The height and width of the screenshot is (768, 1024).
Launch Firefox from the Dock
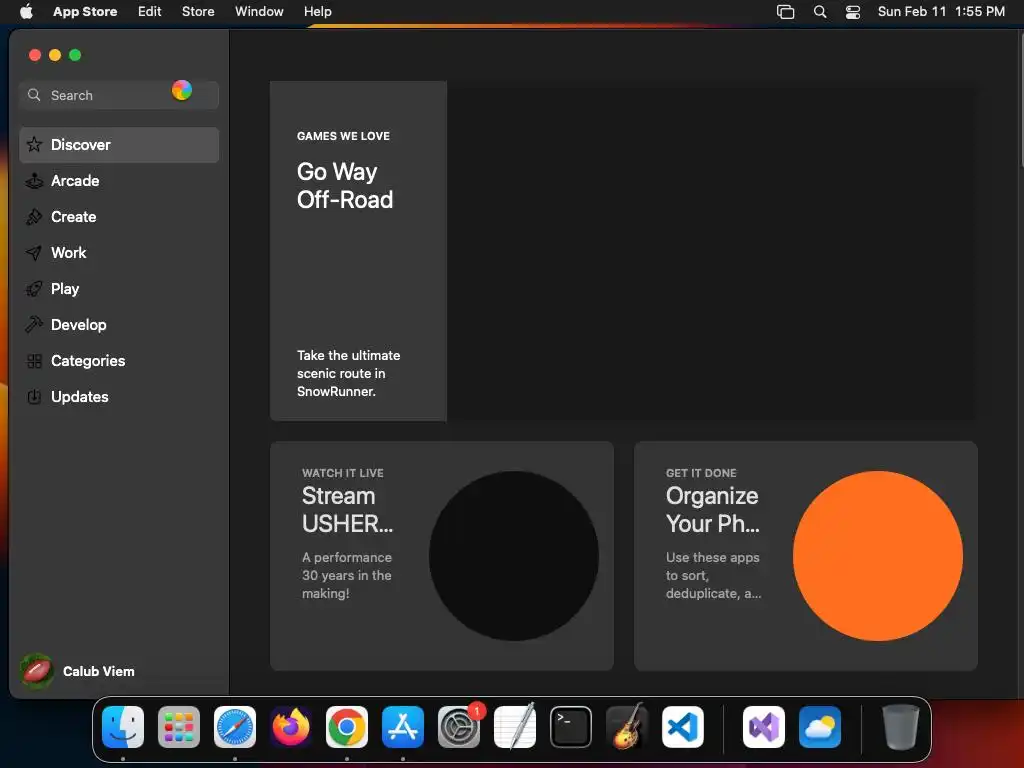point(291,727)
